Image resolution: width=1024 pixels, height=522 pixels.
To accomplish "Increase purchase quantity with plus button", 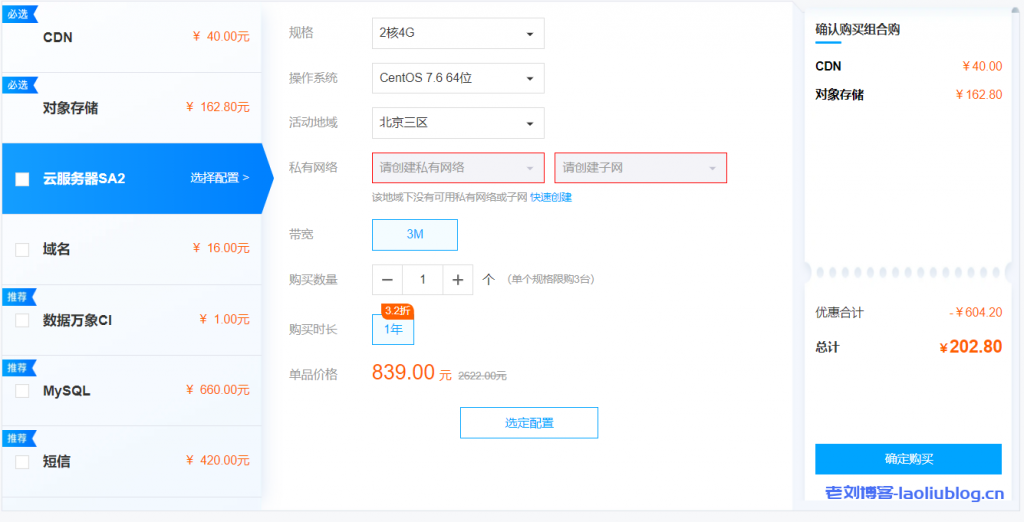I will pyautogui.click(x=457, y=280).
